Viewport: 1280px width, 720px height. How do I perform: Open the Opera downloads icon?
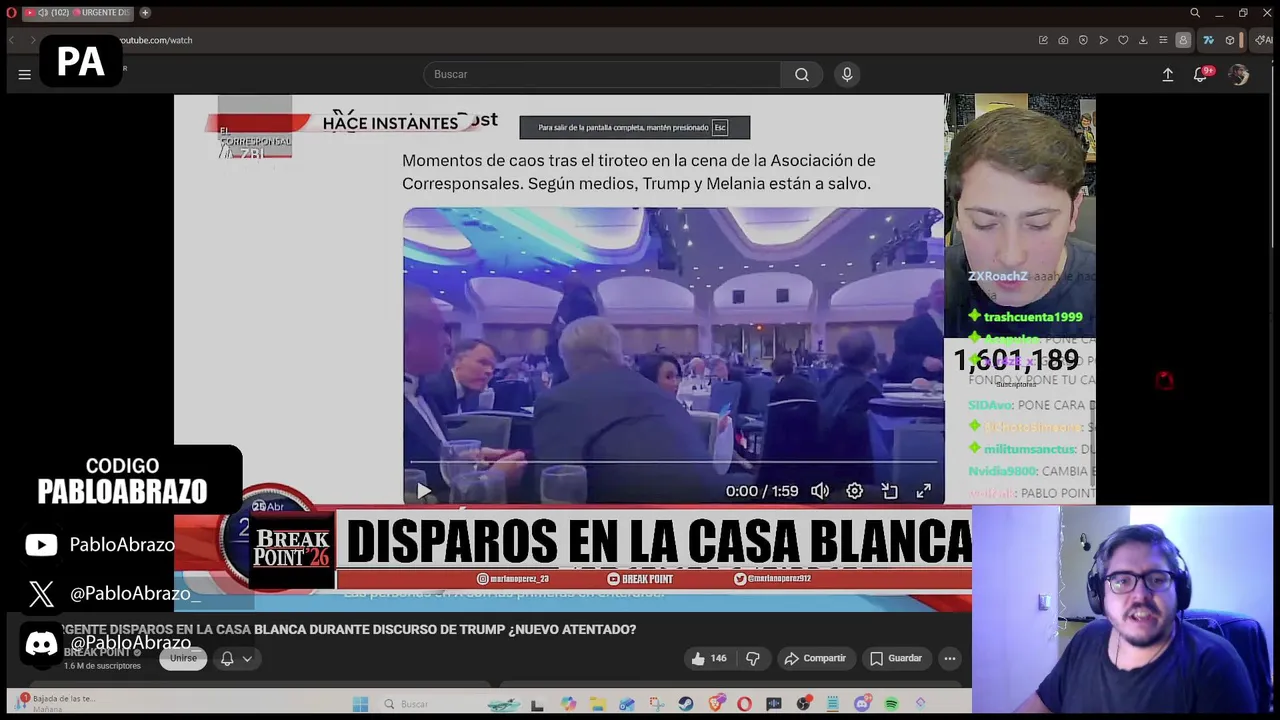(1143, 40)
